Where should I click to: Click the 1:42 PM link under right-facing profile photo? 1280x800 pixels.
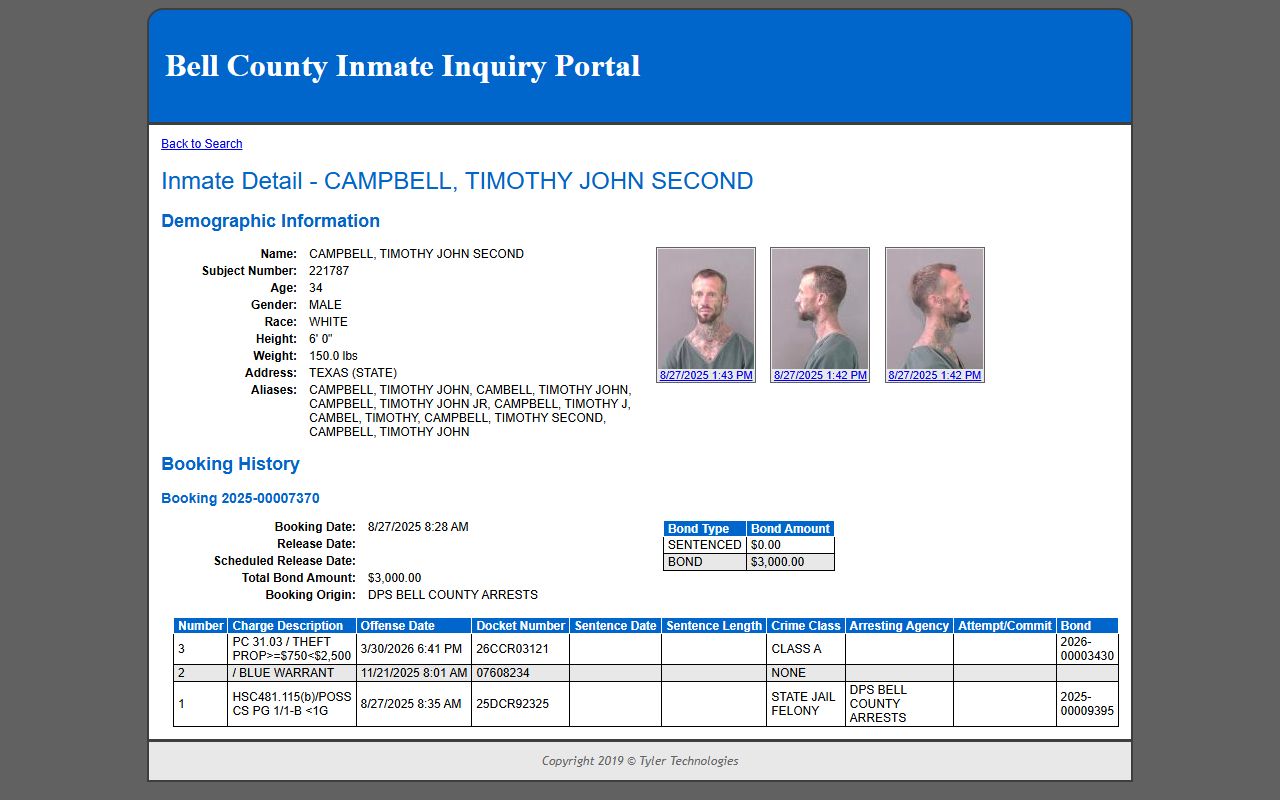pyautogui.click(x=935, y=376)
